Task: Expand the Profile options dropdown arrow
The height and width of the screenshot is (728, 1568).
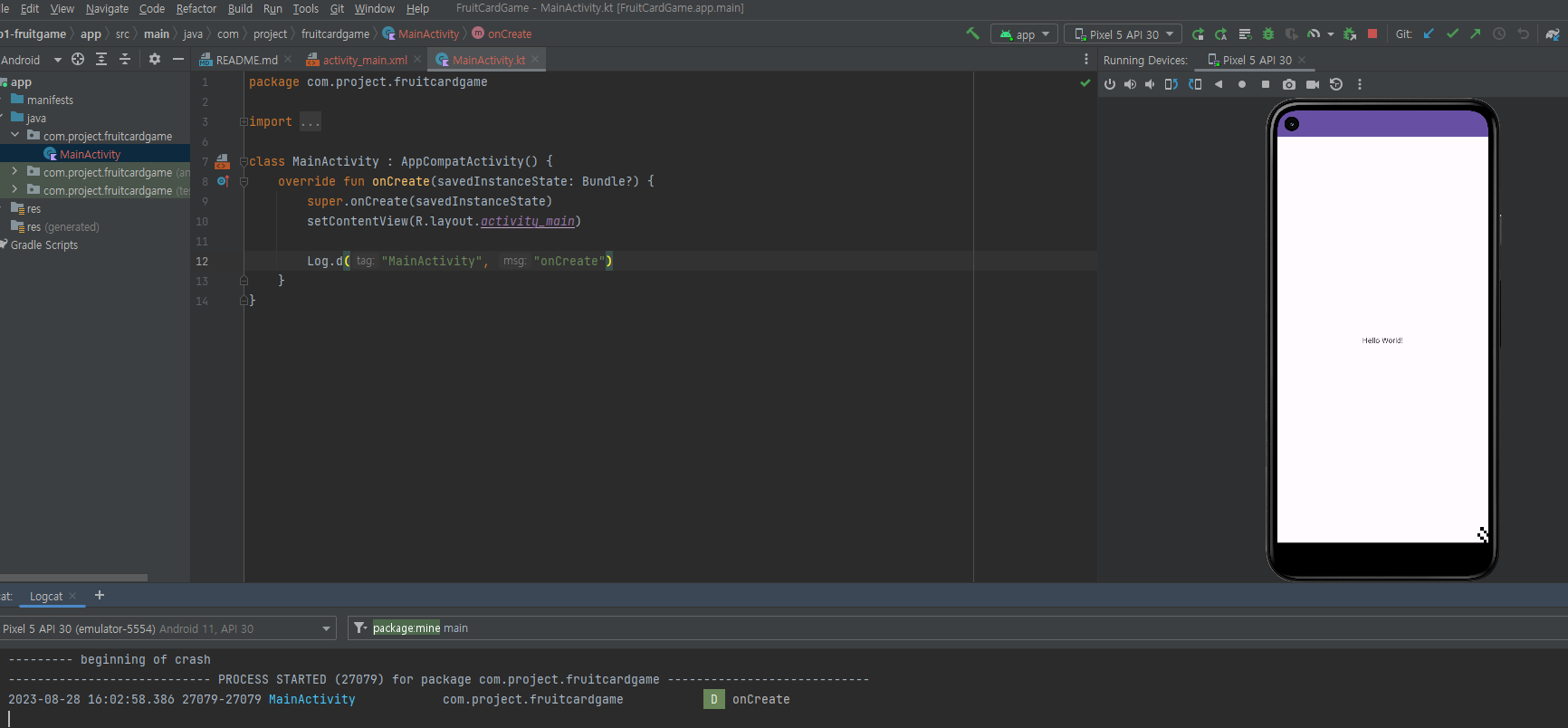Action: [1330, 34]
